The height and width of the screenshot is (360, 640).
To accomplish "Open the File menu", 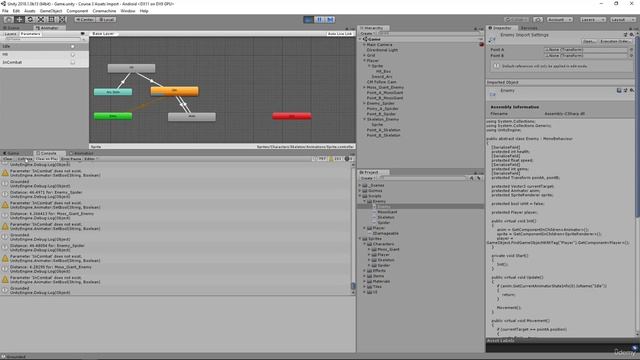I will click(5, 11).
